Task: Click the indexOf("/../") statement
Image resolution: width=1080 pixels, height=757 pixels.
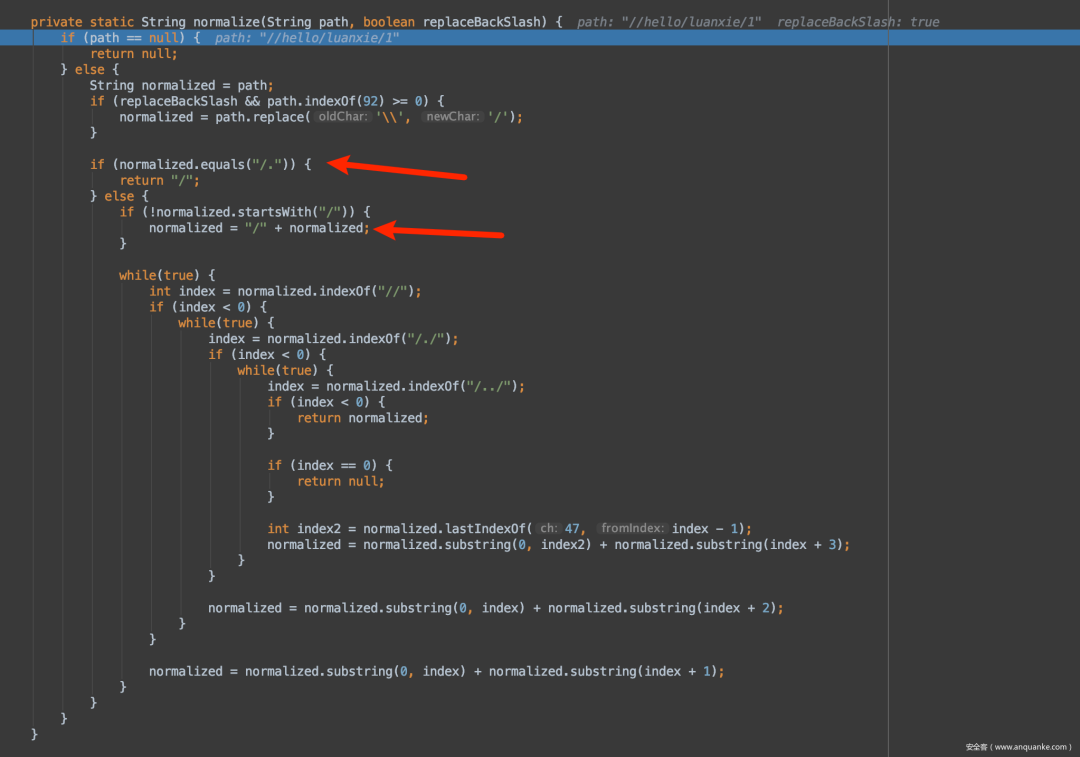Action: pos(395,386)
